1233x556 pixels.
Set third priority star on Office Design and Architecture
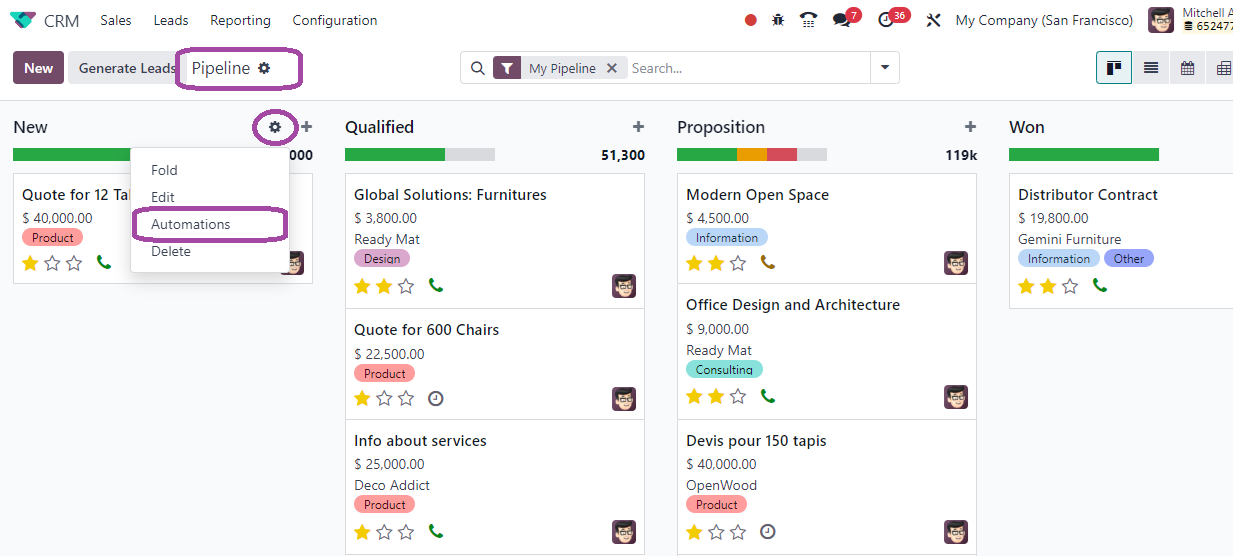[x=738, y=396]
